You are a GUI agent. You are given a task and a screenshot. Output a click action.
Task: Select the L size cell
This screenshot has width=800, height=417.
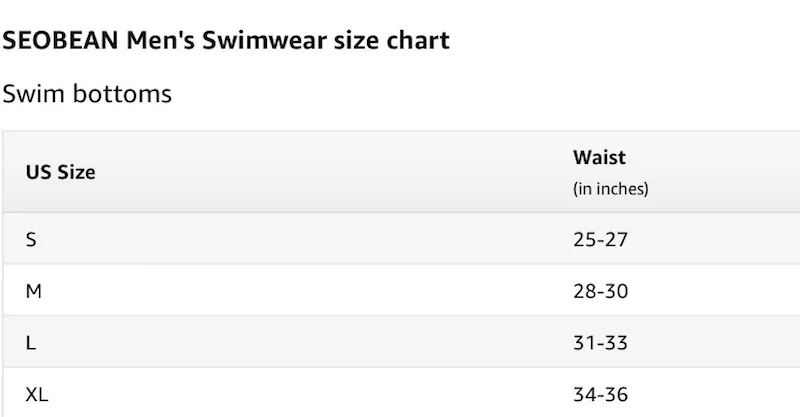click(31, 343)
